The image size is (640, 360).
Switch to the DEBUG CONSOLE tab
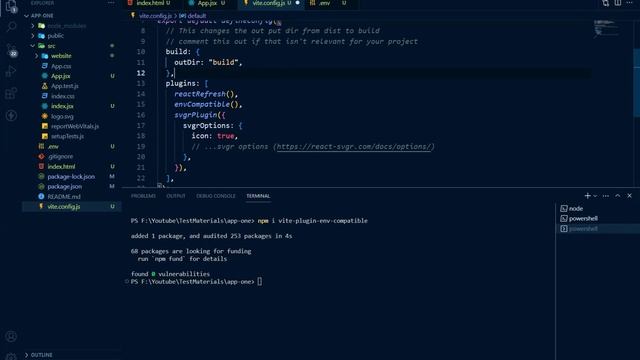tap(216, 196)
